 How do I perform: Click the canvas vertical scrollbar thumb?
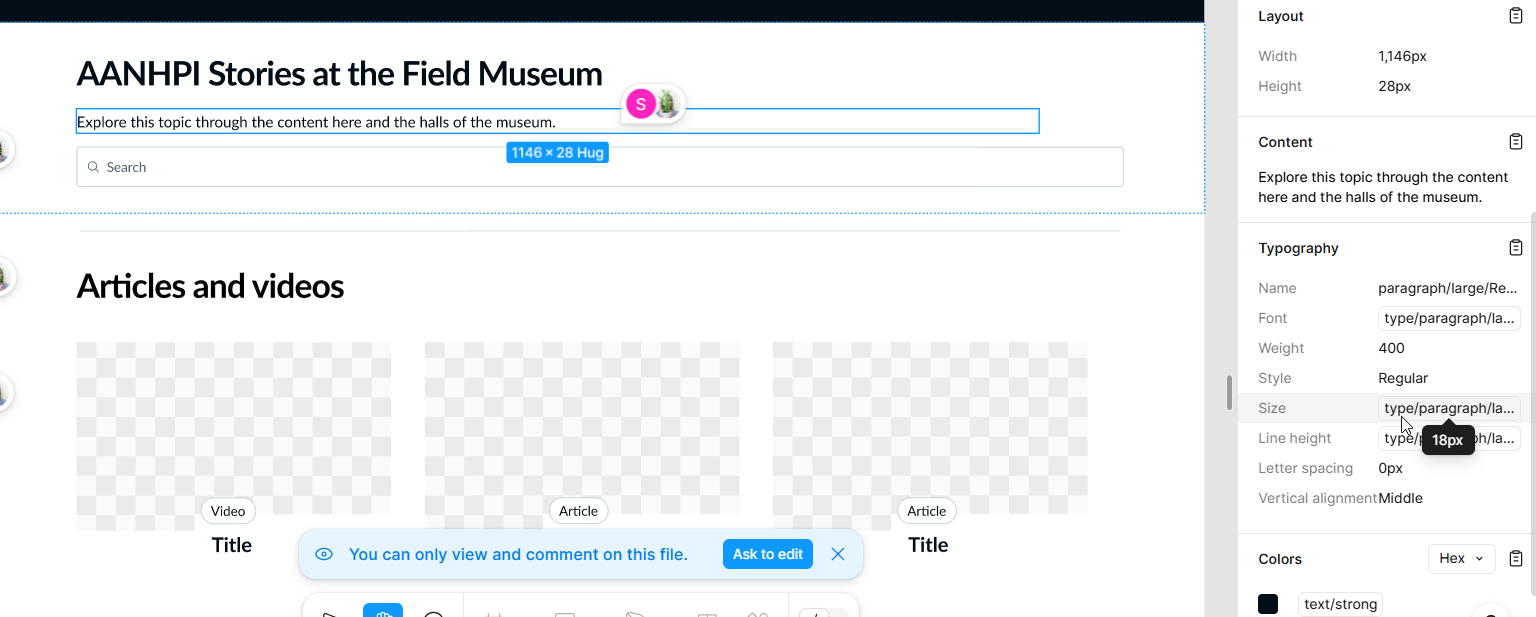coord(1230,392)
